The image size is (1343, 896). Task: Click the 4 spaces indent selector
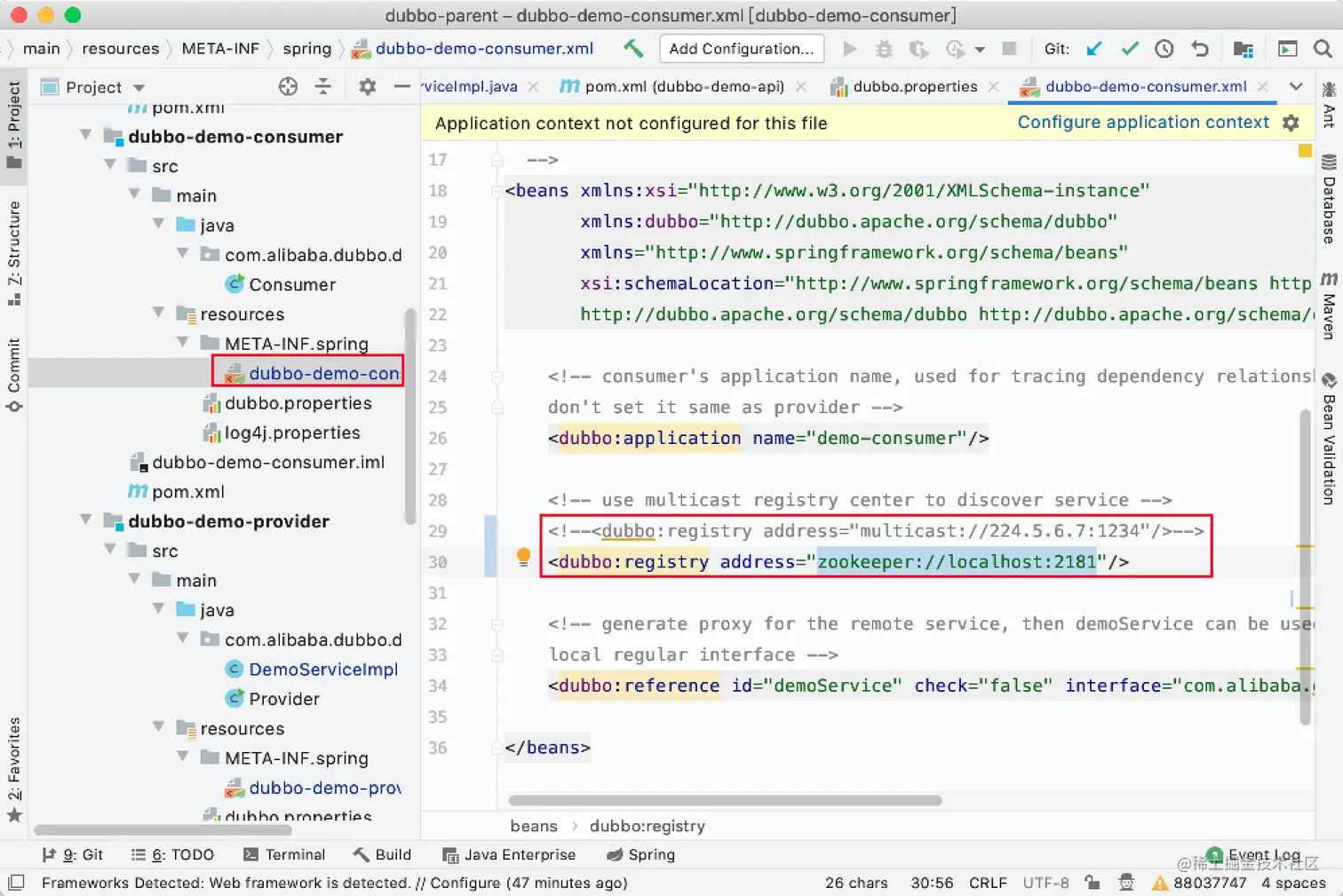[x=1293, y=883]
